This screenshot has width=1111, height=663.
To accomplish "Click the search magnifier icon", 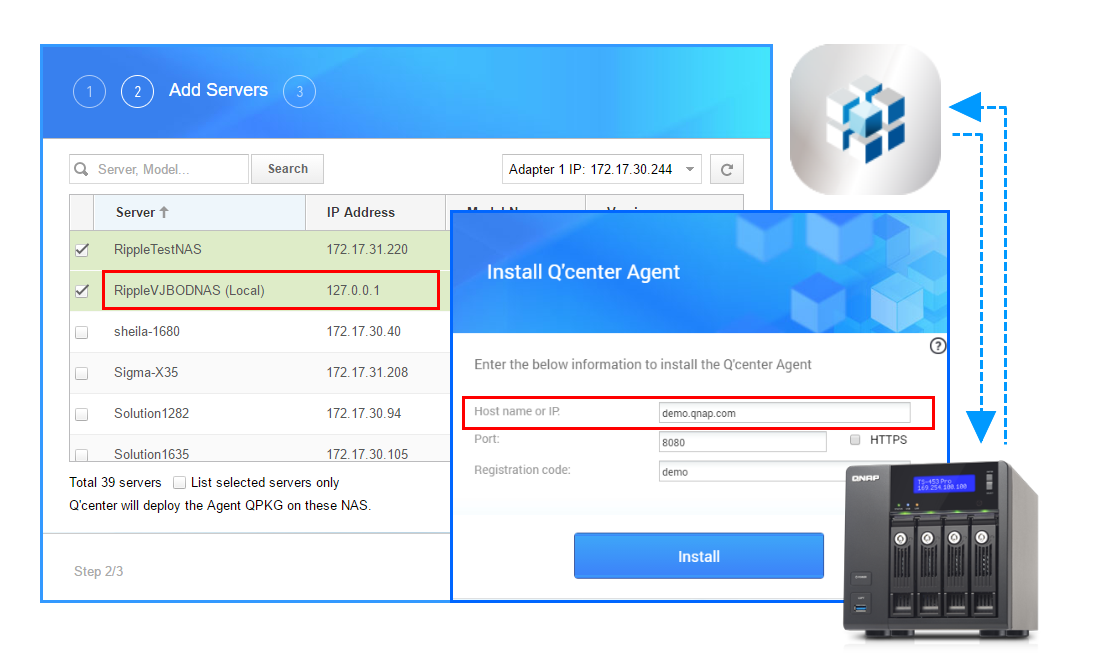I will pos(82,170).
